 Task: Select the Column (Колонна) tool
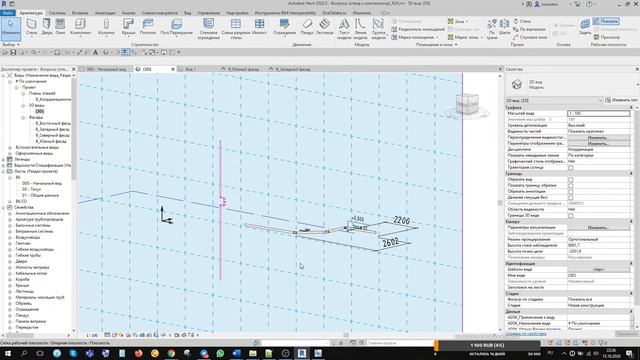pyautogui.click(x=106, y=27)
